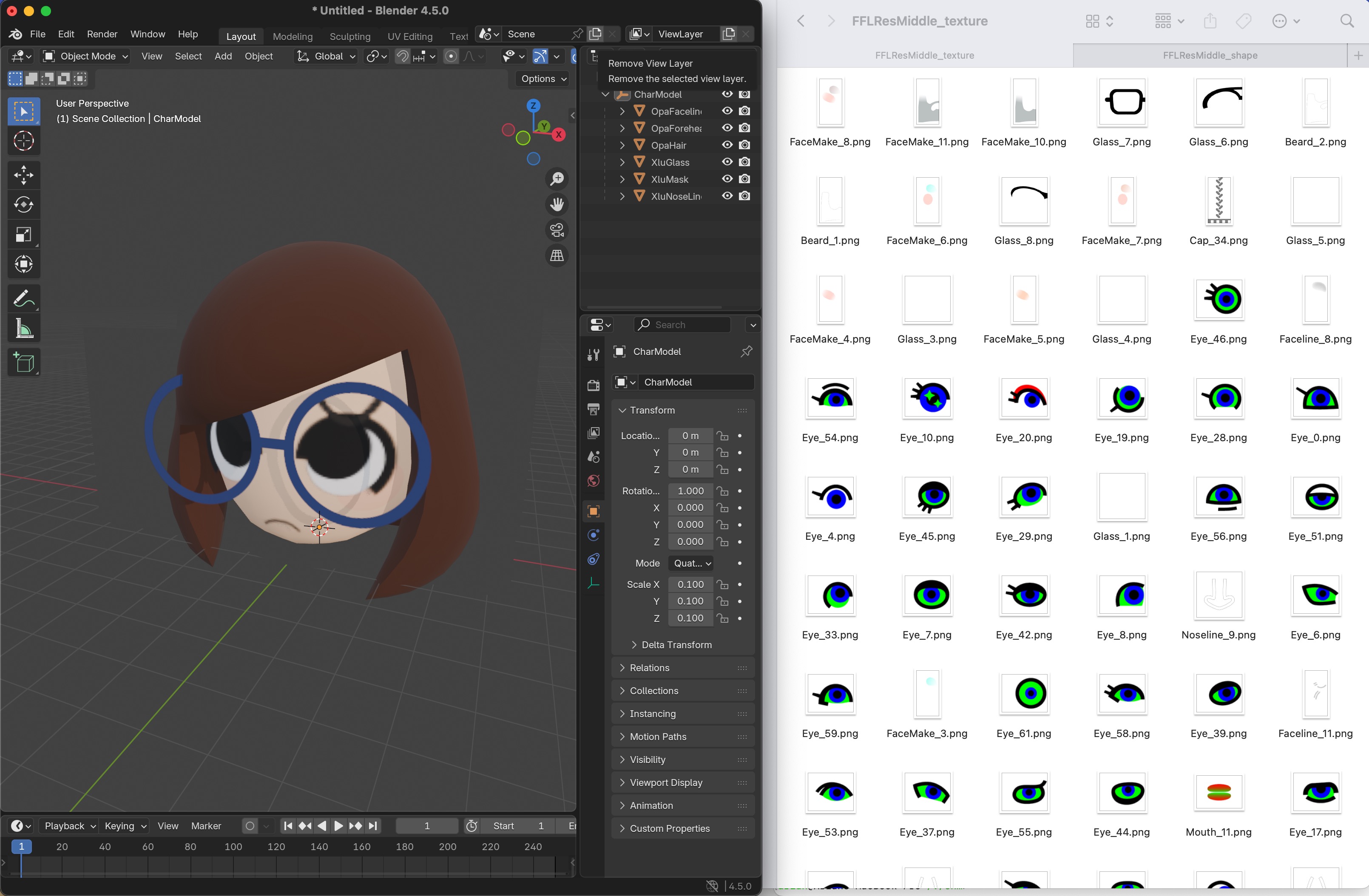Expand the Relations panel
Image resolution: width=1369 pixels, height=896 pixels.
pos(649,668)
